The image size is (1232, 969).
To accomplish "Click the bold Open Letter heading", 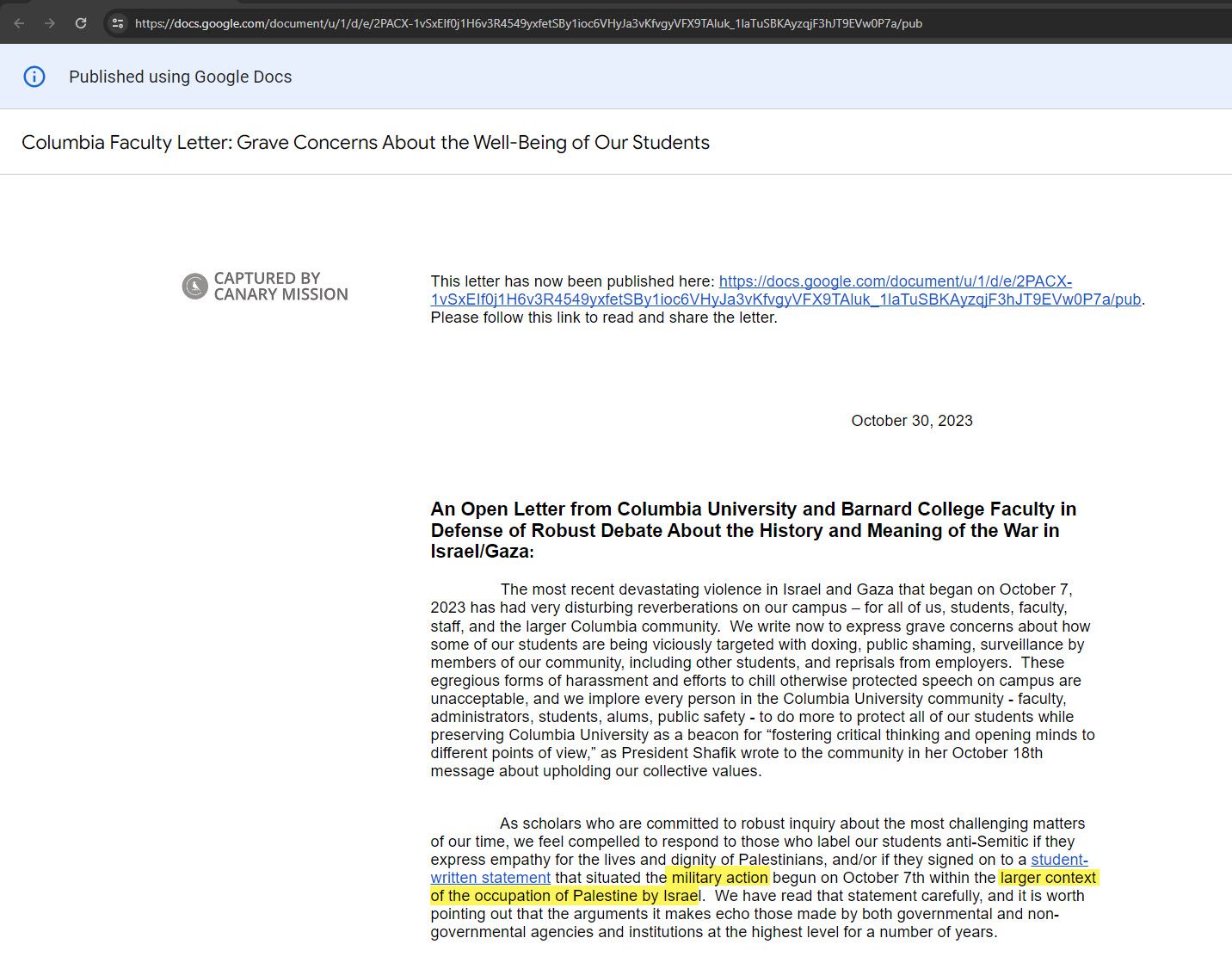I will pyautogui.click(x=753, y=530).
